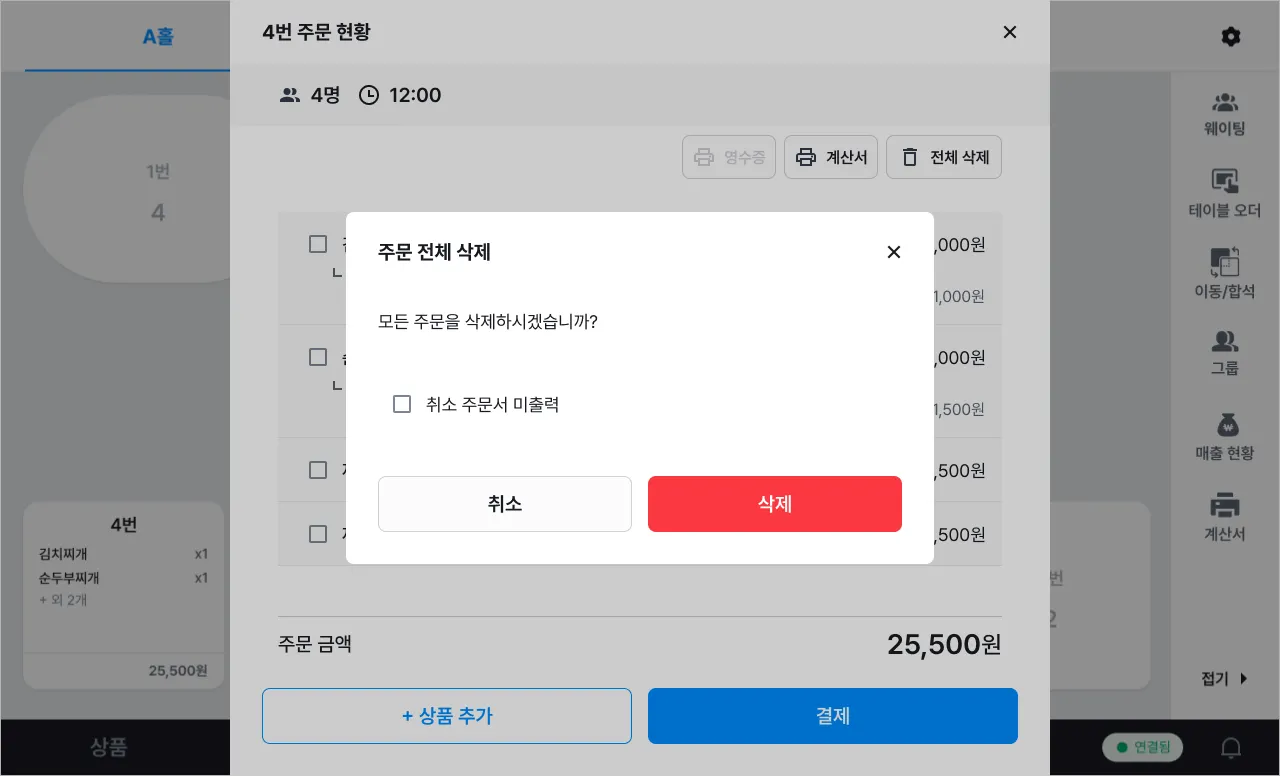Check the first order item checkbox

coord(318,244)
